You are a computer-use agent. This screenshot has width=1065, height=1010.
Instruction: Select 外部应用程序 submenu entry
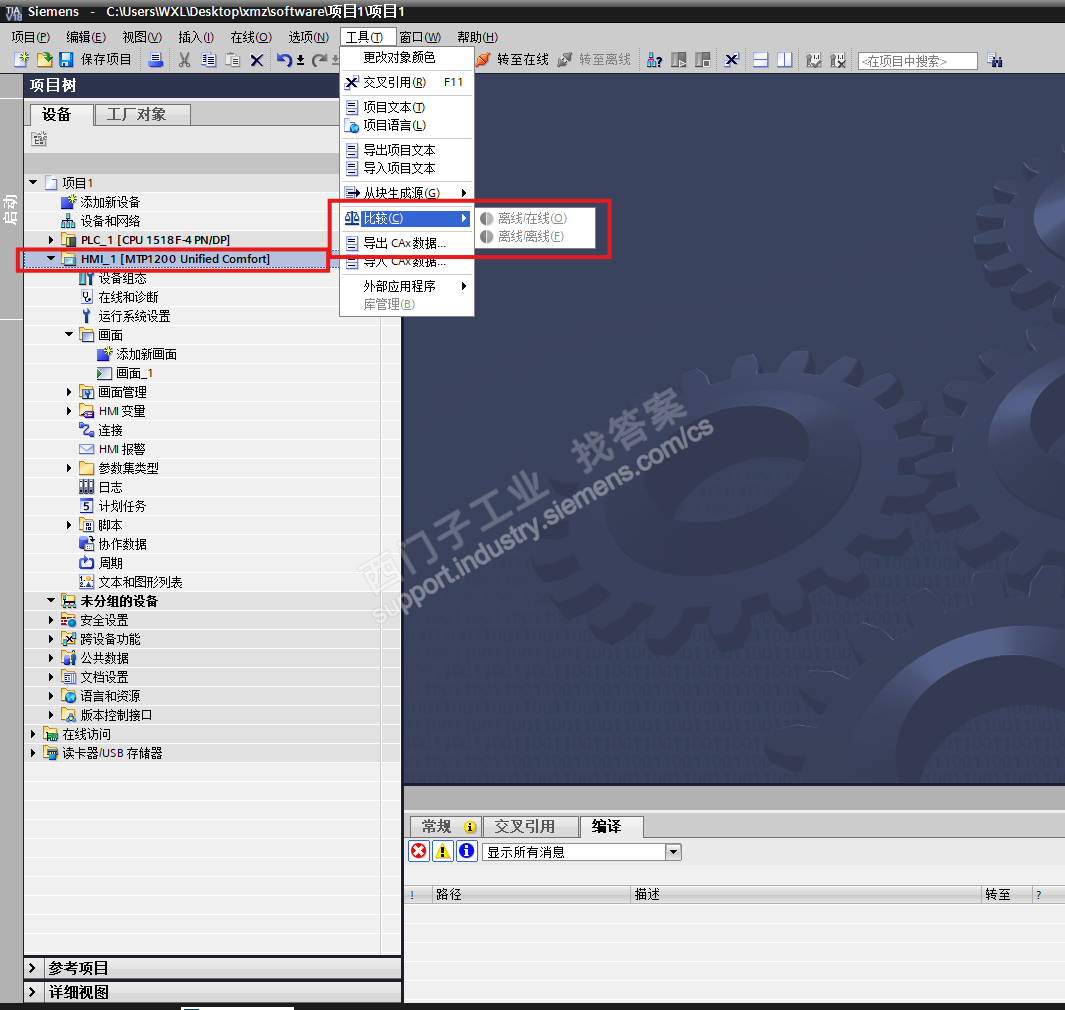[406, 286]
